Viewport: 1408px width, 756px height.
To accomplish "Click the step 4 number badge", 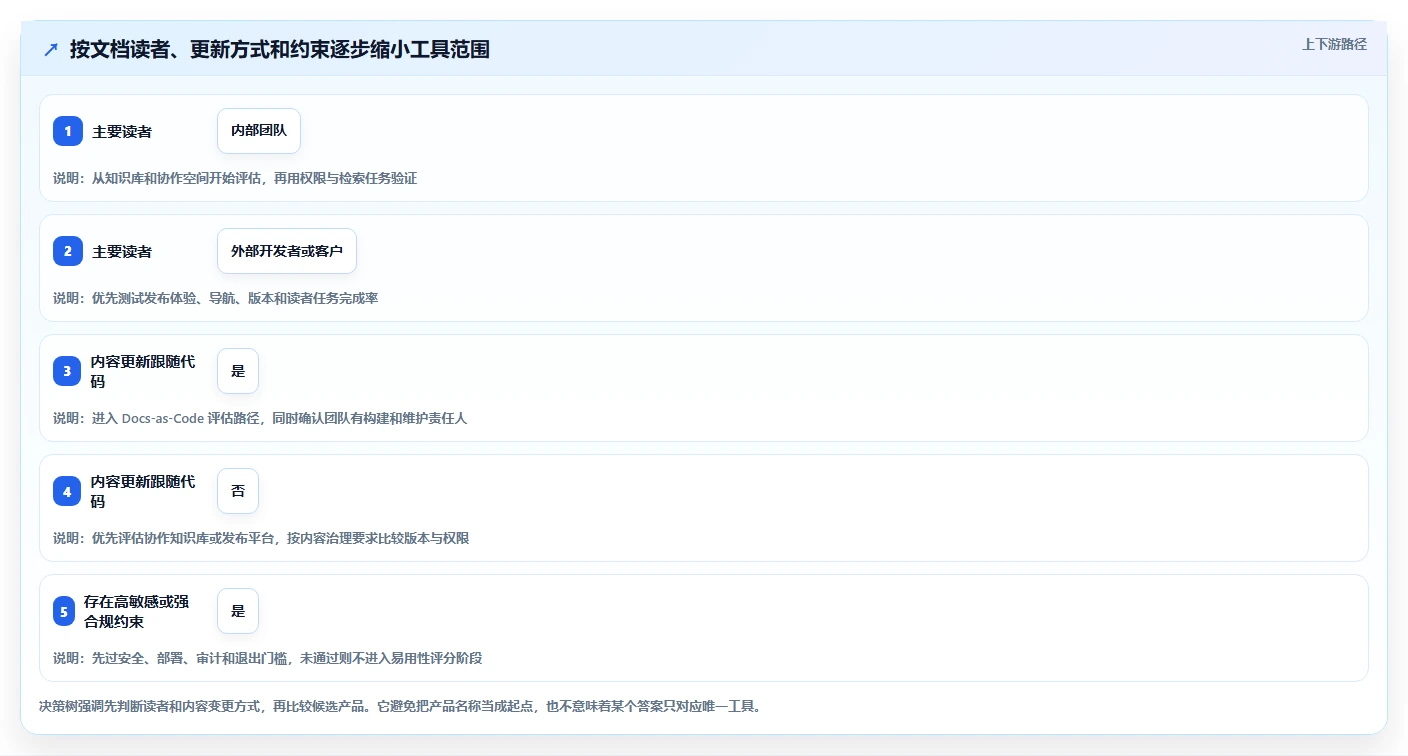I will click(x=67, y=491).
